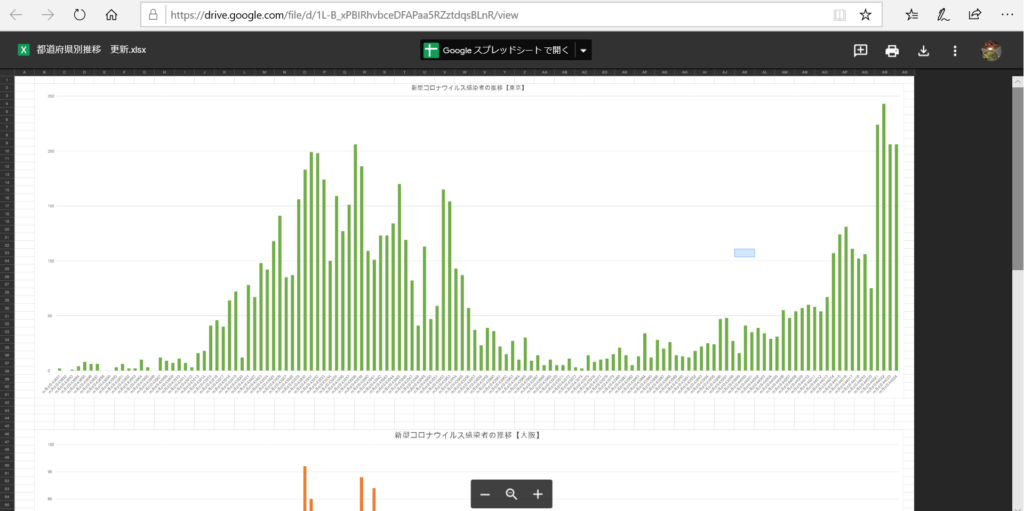The image size is (1024, 511).
Task: Click the add notes pen icon
Action: click(x=943, y=14)
